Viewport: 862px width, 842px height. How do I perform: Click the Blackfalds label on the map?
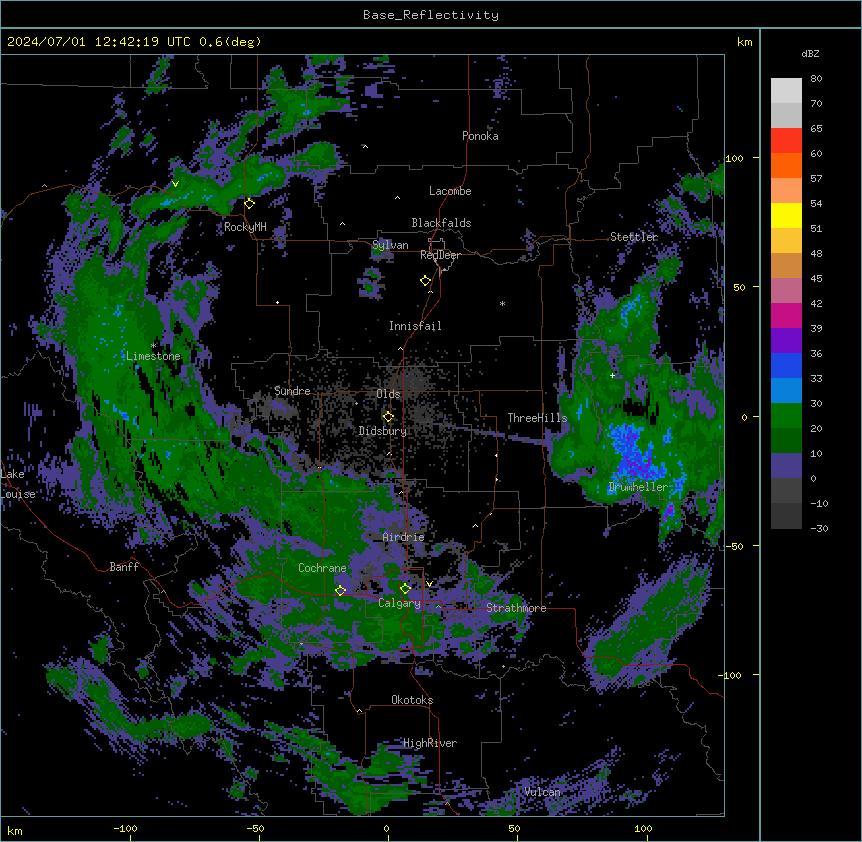441,223
